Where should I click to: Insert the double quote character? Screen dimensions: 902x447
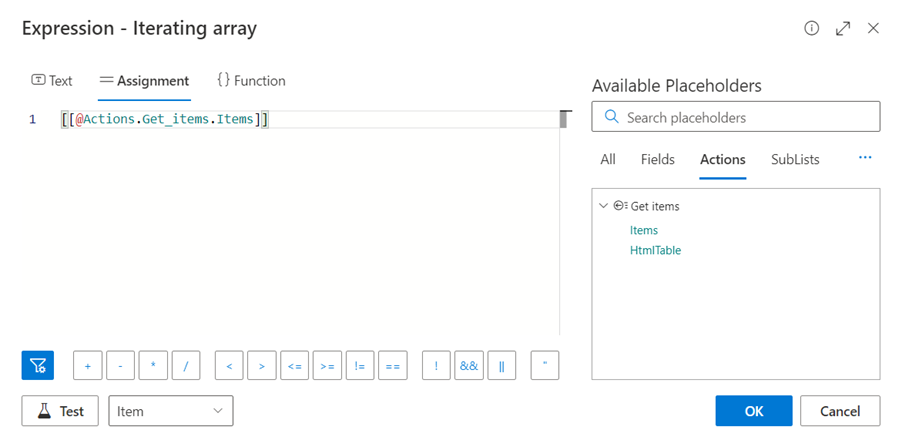[544, 366]
